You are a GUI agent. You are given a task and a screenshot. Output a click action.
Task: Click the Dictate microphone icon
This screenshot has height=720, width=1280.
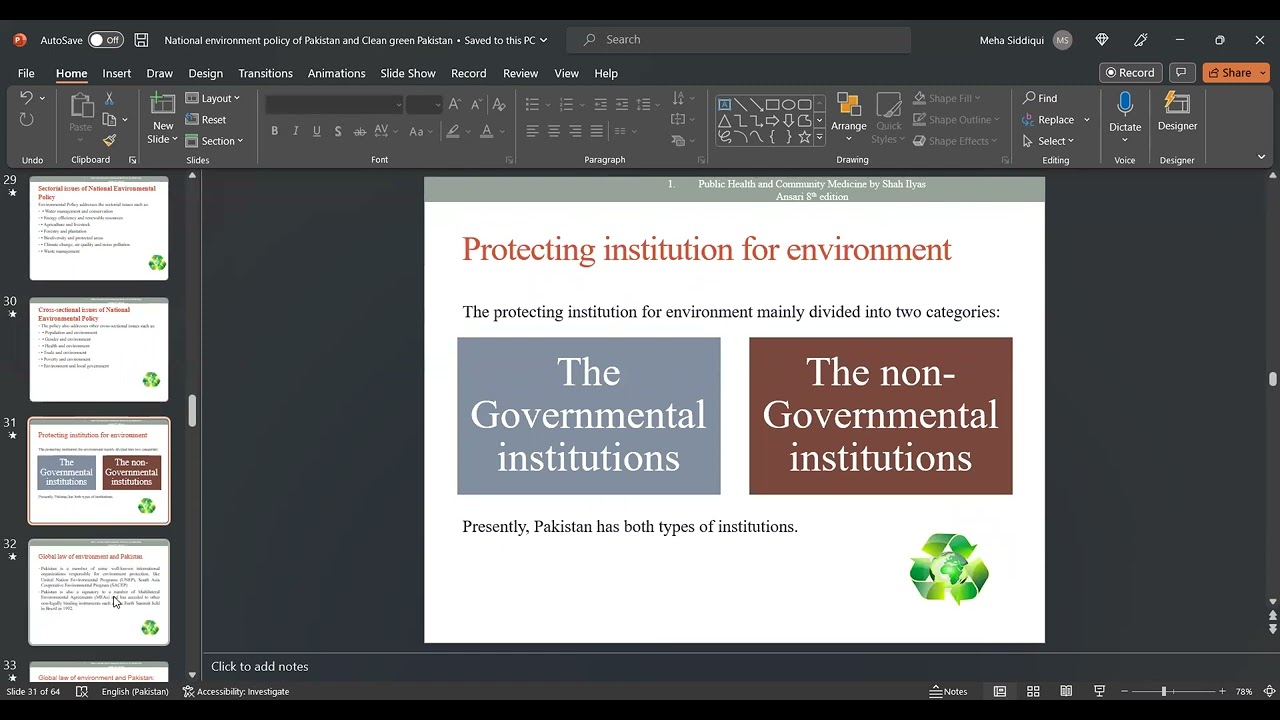tap(1125, 104)
